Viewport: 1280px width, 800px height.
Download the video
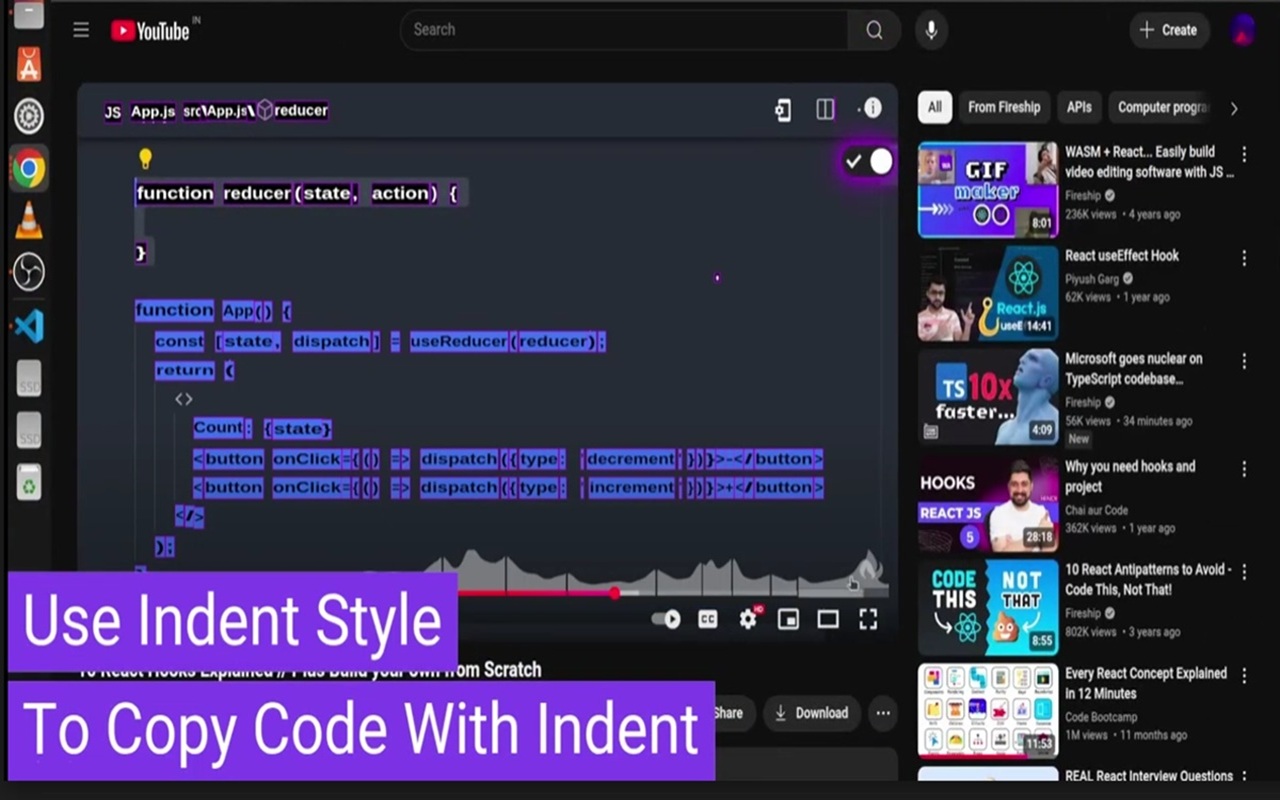(812, 713)
